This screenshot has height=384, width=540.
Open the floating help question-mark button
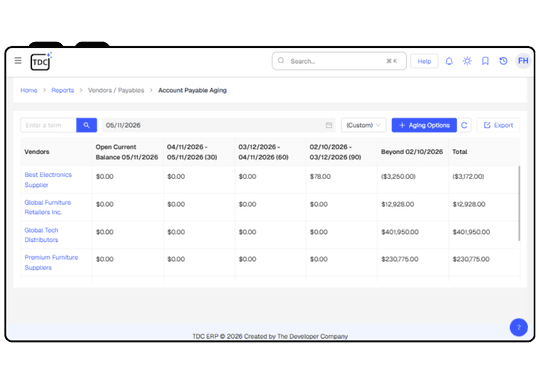click(519, 327)
